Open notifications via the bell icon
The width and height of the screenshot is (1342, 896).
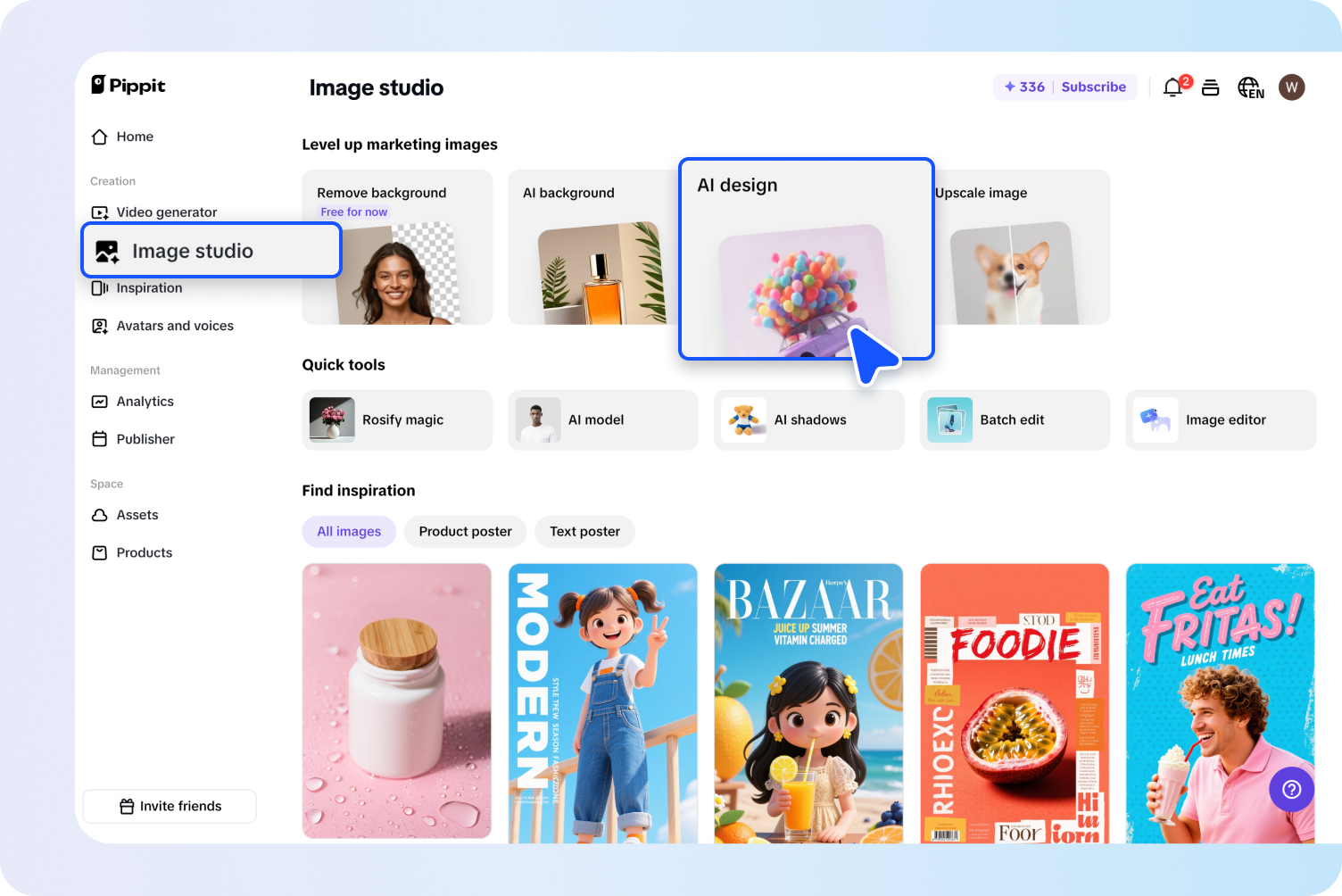tap(1172, 87)
